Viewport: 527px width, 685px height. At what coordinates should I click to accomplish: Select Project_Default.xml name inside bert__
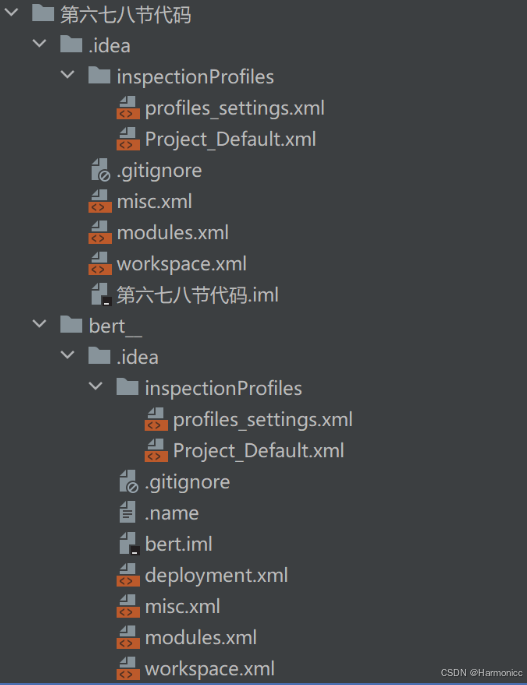(x=259, y=451)
